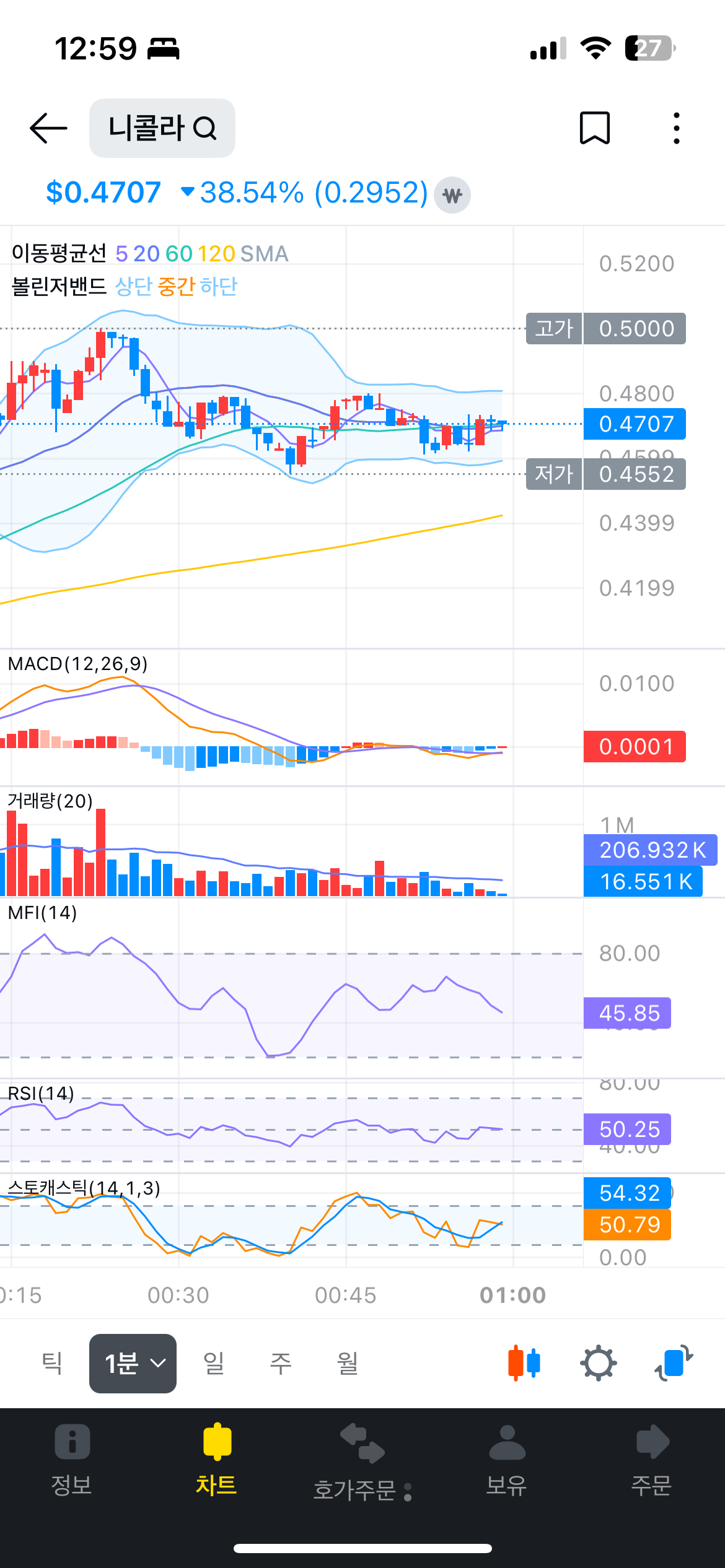The height and width of the screenshot is (1568, 725).
Task: Tap the 0.5200 price axis label
Action: (x=636, y=264)
